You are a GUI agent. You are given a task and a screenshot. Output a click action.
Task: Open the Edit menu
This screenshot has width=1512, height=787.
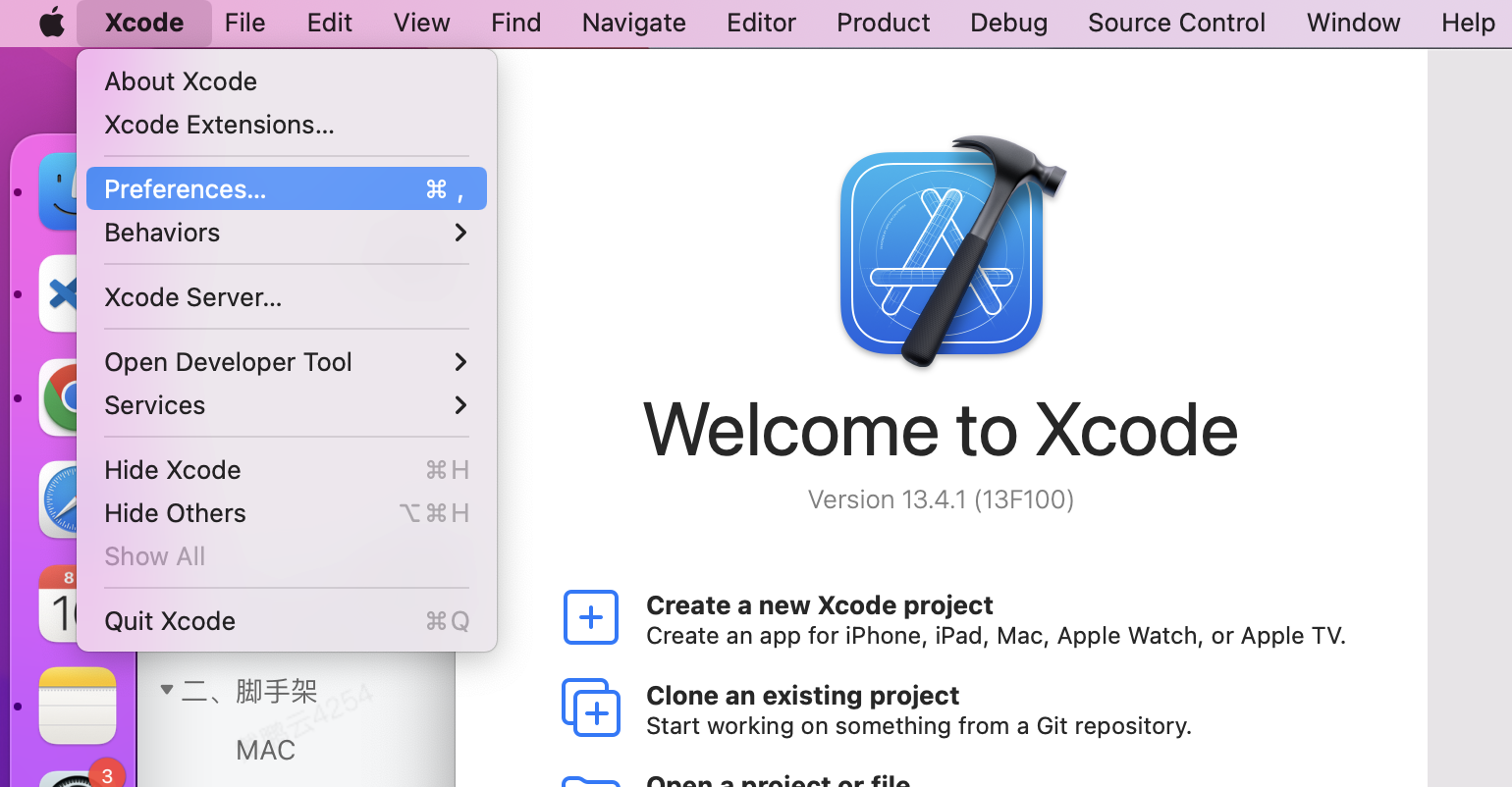(329, 23)
